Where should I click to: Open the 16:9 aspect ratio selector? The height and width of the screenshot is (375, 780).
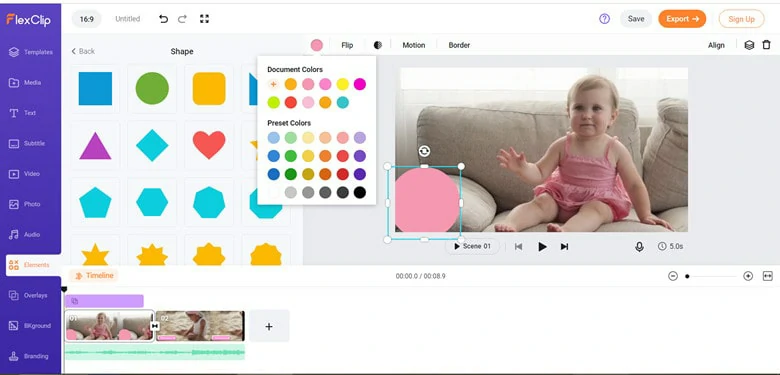pos(87,19)
